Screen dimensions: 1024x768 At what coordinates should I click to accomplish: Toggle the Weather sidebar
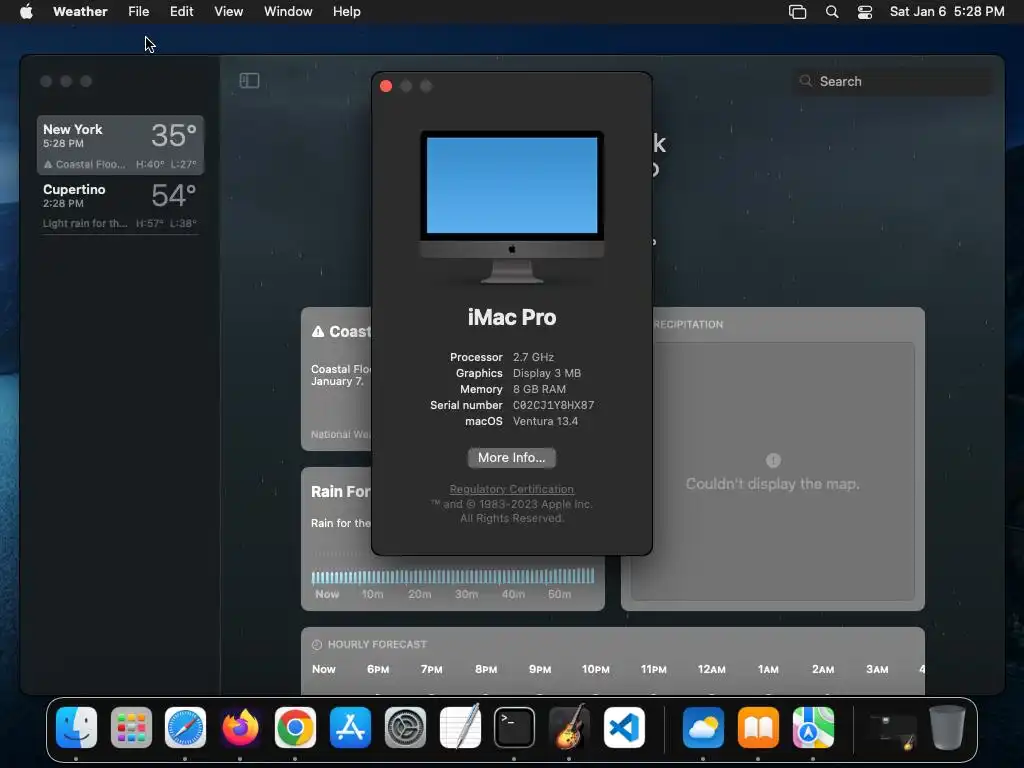point(249,80)
